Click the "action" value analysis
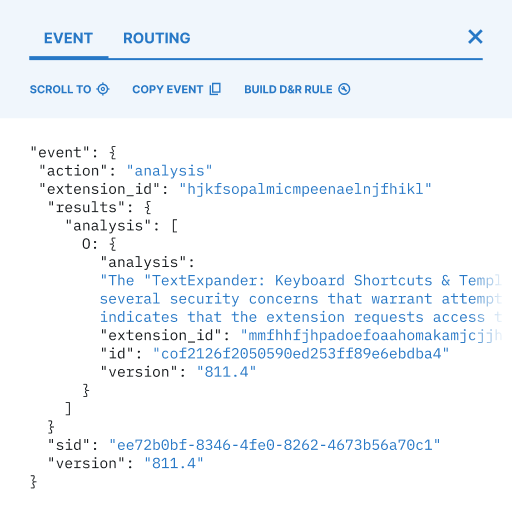Viewport: 512px width, 512px height. point(169,171)
